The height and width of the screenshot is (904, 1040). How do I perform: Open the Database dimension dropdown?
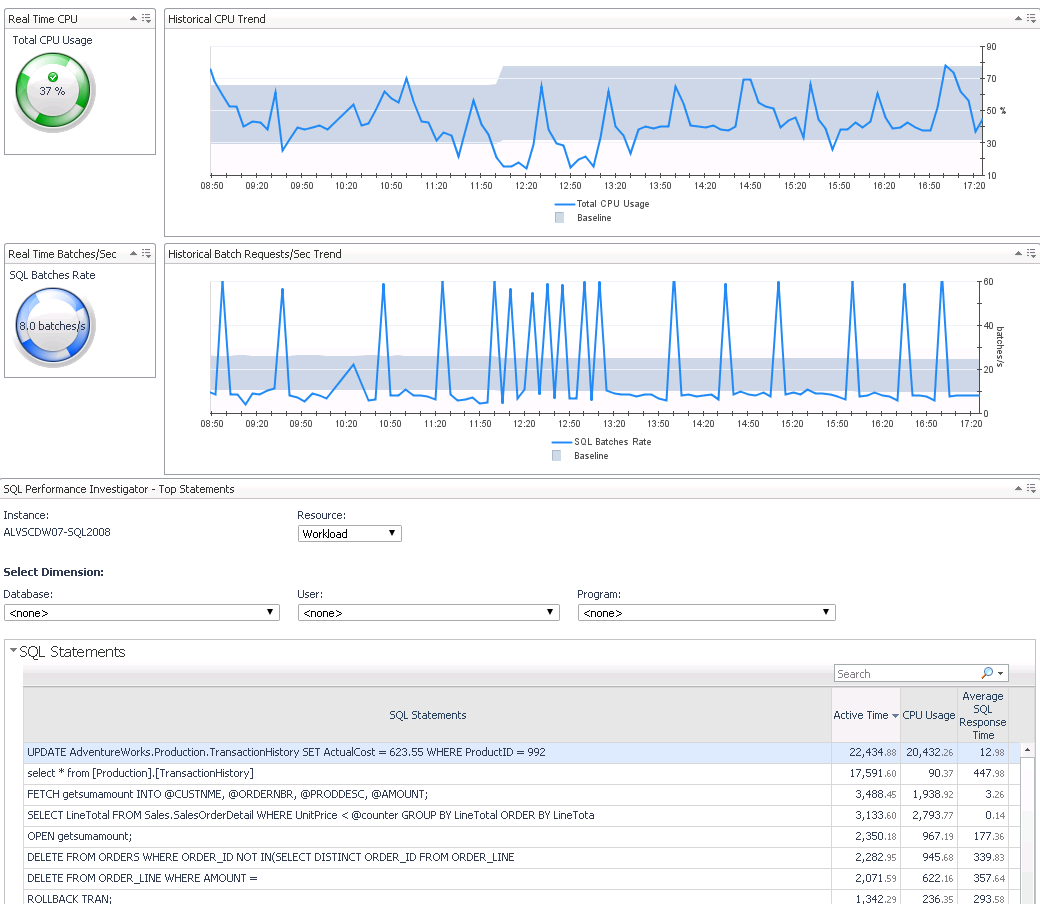tap(141, 613)
